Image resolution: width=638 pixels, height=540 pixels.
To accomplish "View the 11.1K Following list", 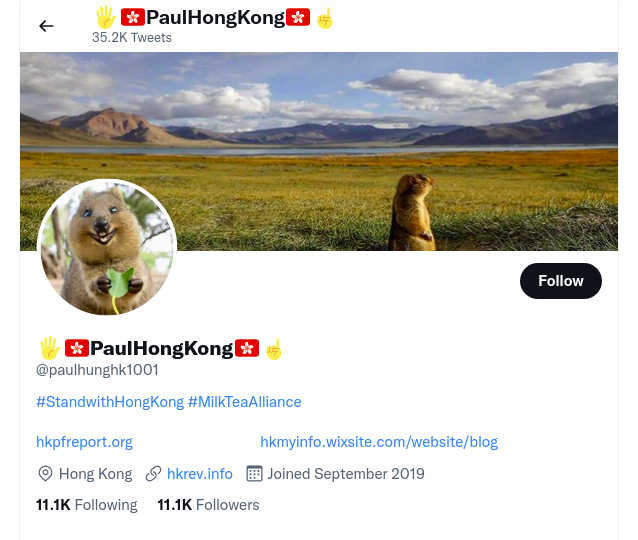I will (x=87, y=505).
